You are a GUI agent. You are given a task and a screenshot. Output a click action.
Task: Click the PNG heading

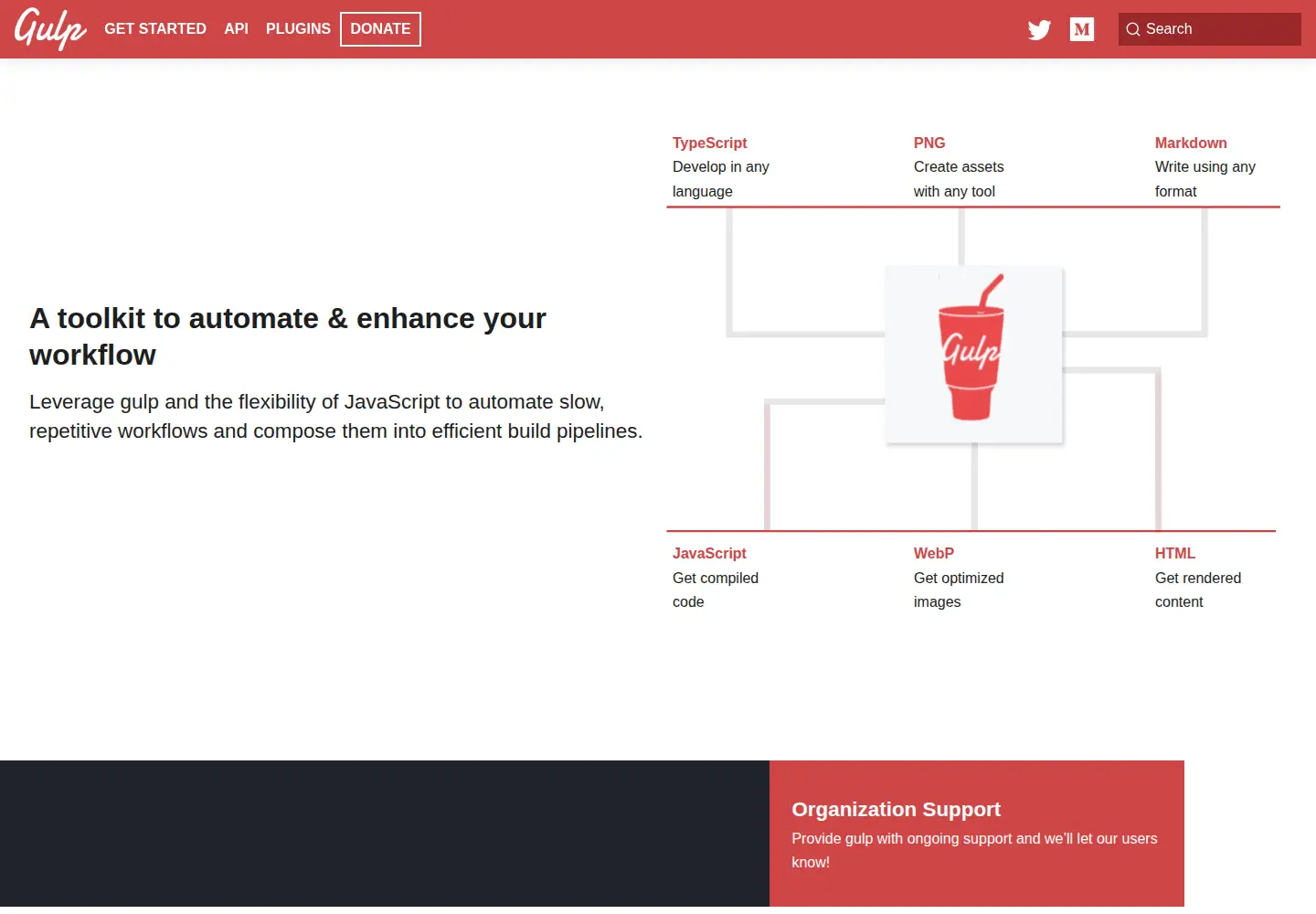coord(929,143)
